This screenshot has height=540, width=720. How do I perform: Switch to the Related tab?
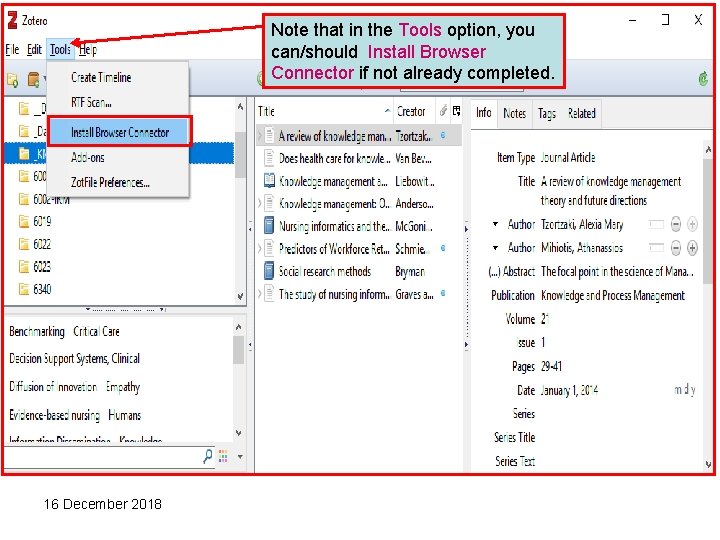(581, 113)
